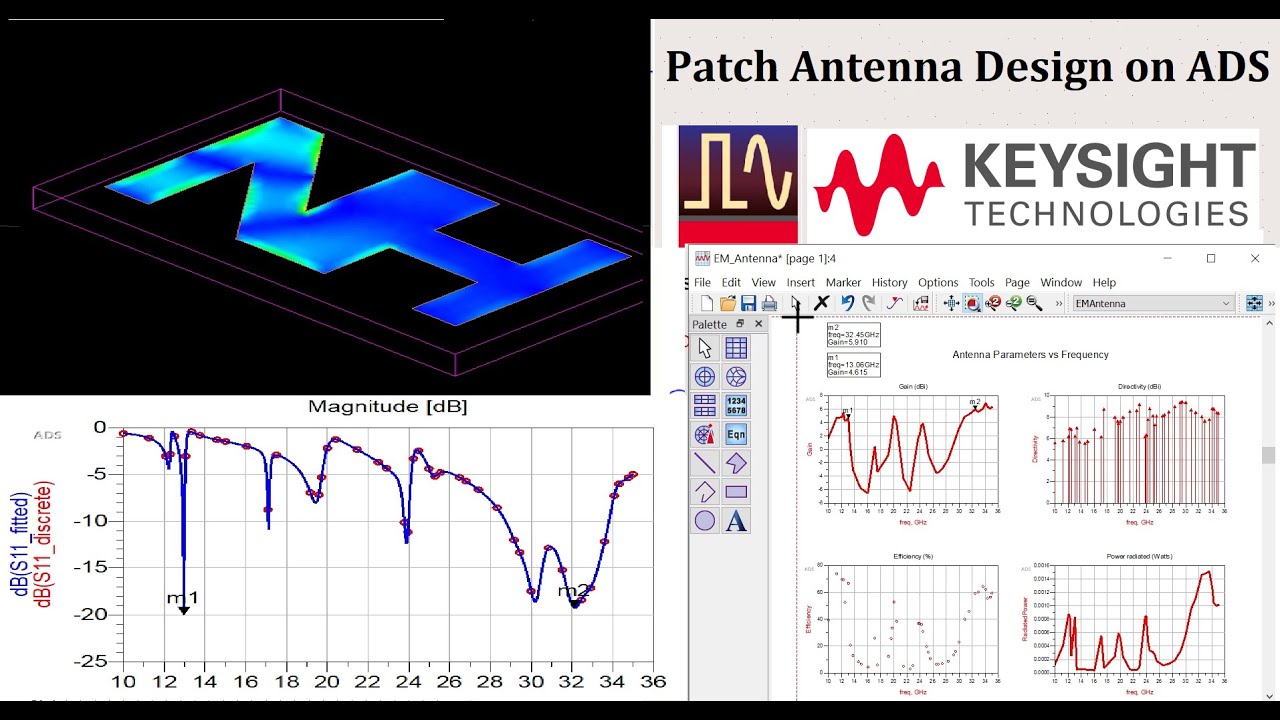Activate the Zoom Area icon
1280x720 pixels.
point(972,303)
